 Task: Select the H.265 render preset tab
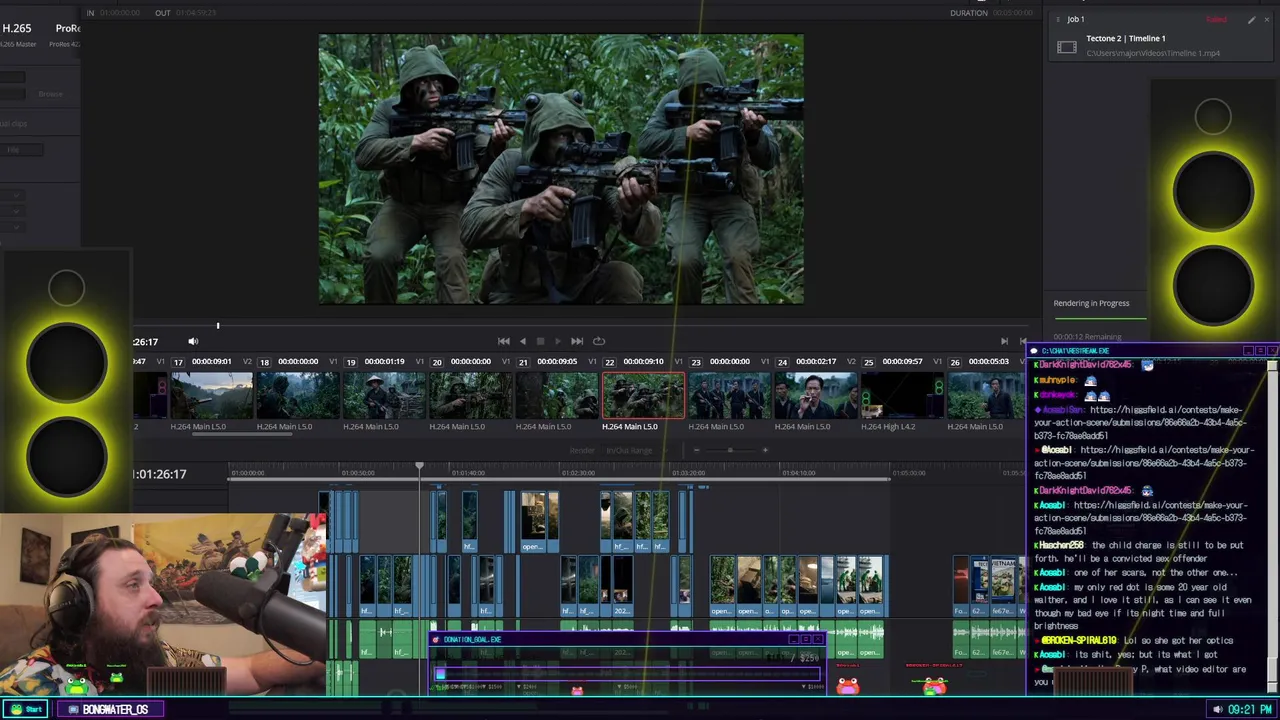[18, 29]
